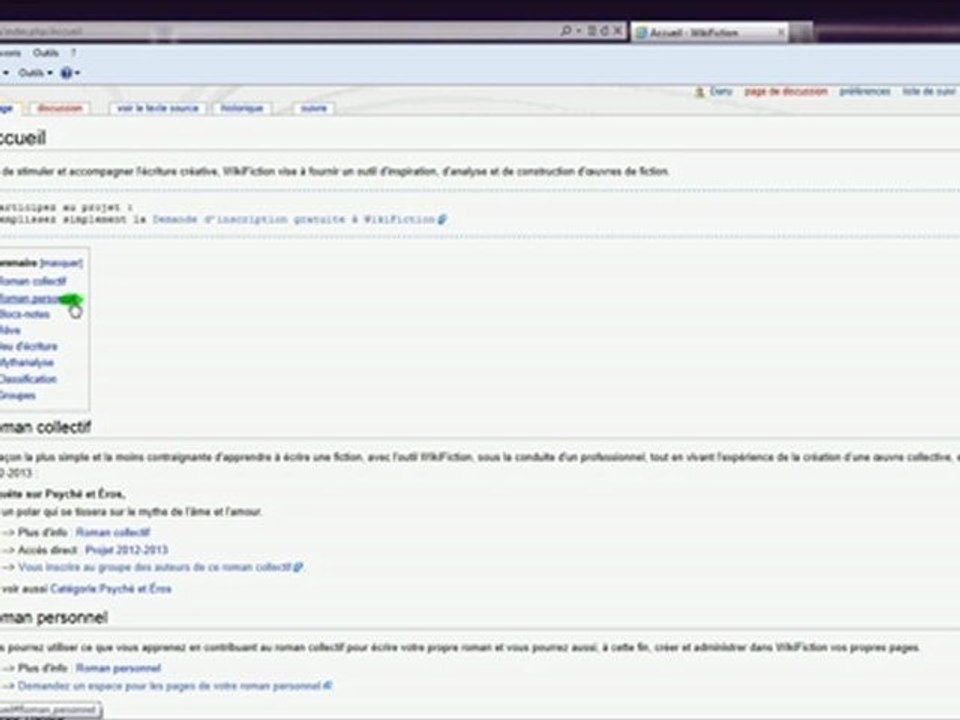Open the 'voir le texte source' tab

(158, 108)
